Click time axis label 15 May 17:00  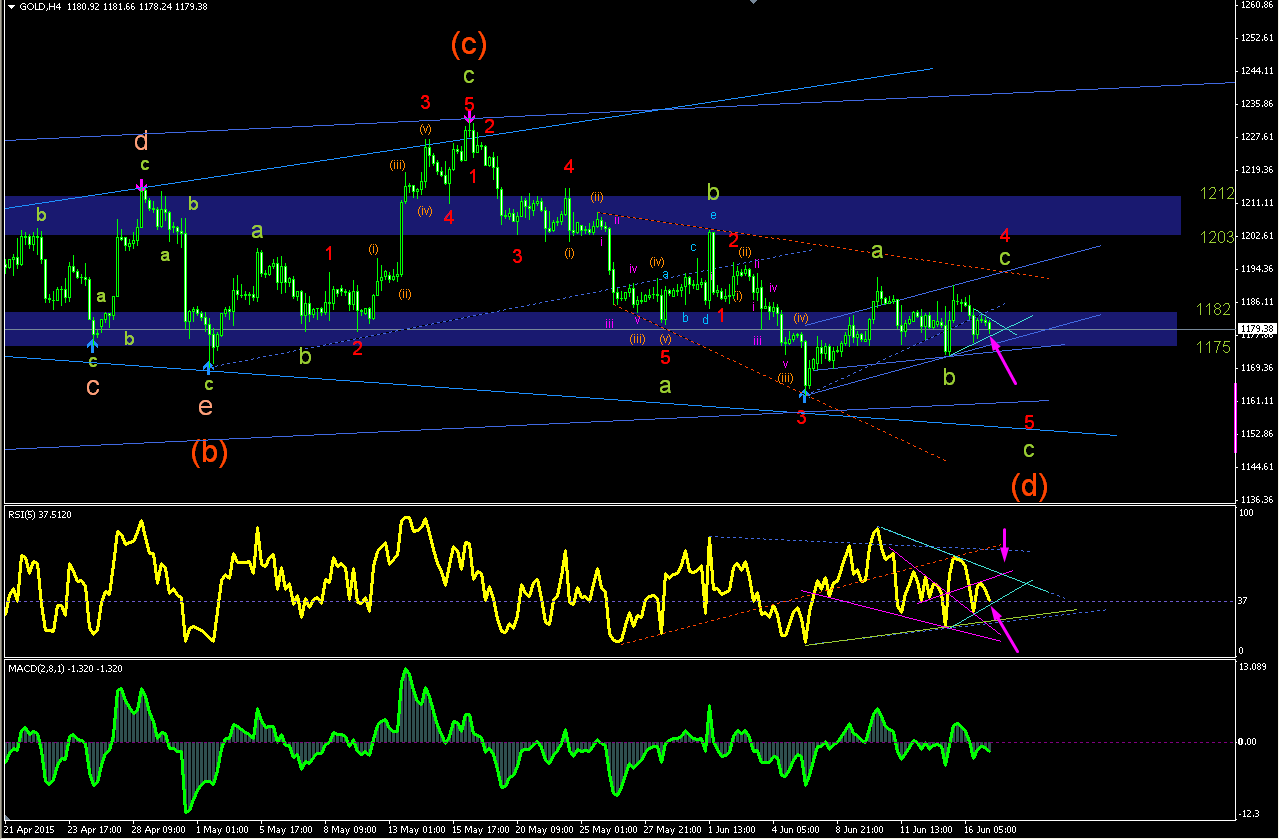(479, 830)
